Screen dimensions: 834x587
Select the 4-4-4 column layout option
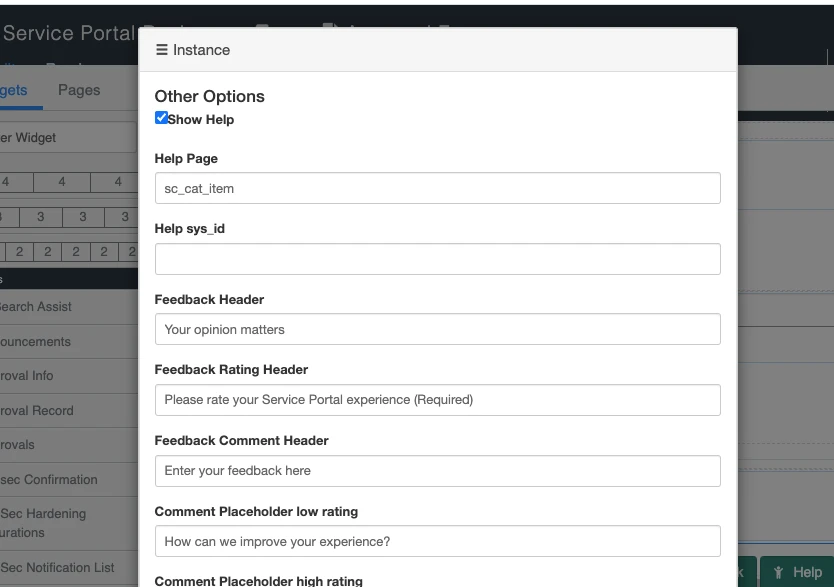[x=61, y=182]
